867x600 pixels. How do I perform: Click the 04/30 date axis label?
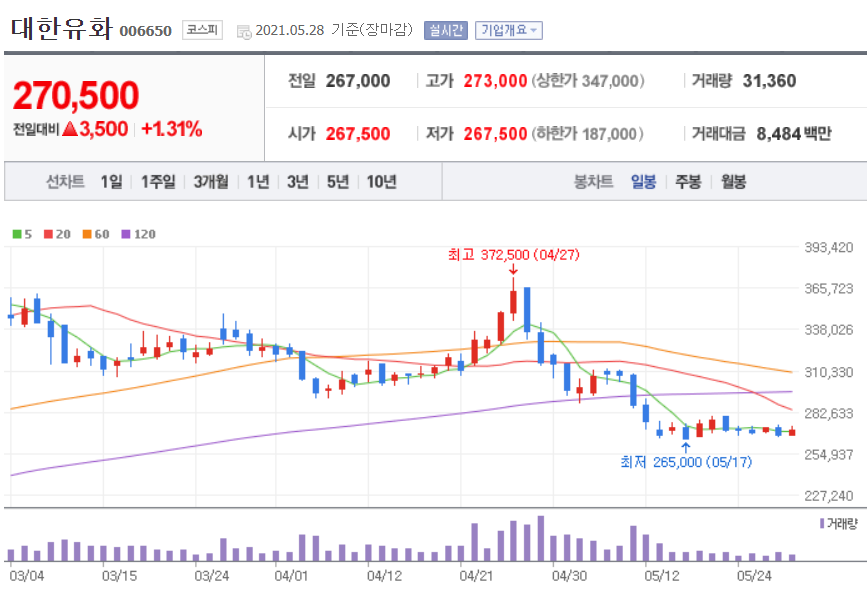(569, 576)
